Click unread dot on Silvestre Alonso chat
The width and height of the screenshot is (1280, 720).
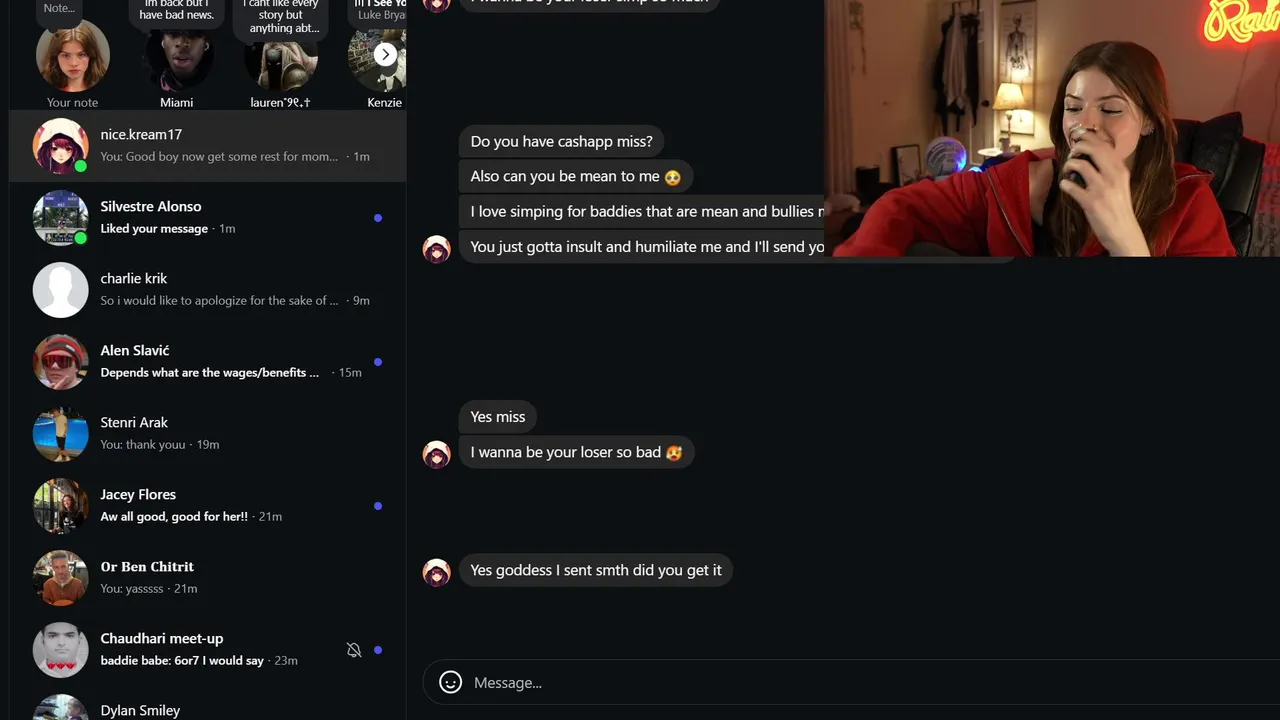[x=378, y=218]
